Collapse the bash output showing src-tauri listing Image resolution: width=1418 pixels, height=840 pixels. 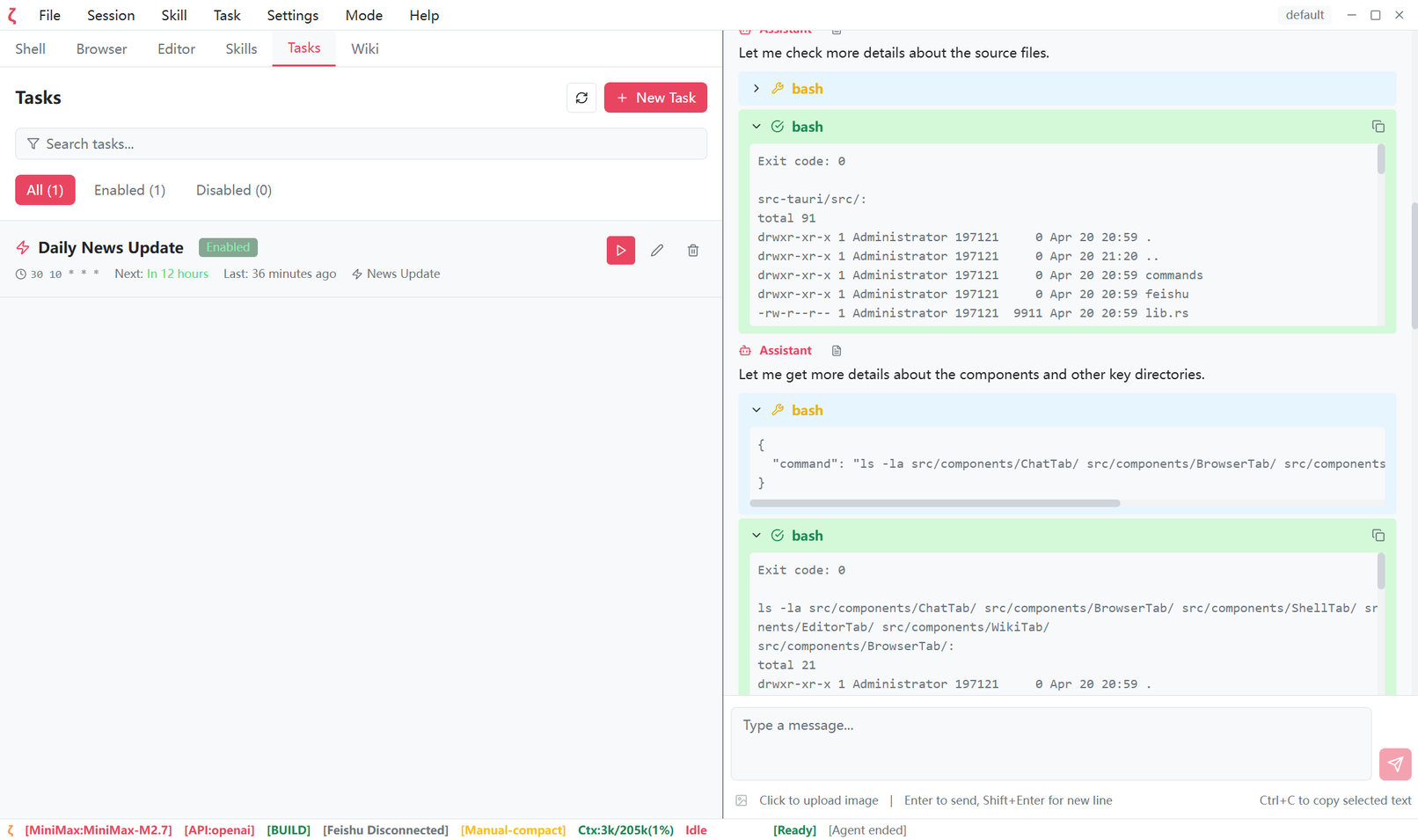coord(756,126)
